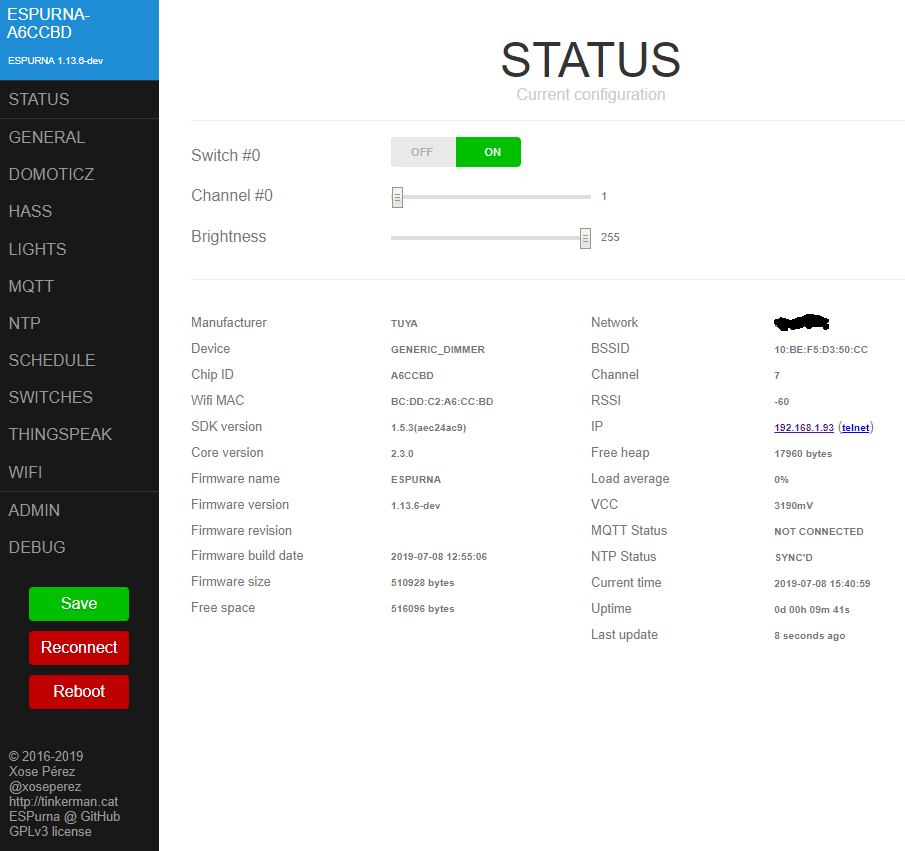Open the http://tinkerman.cat link

pyautogui.click(x=63, y=801)
